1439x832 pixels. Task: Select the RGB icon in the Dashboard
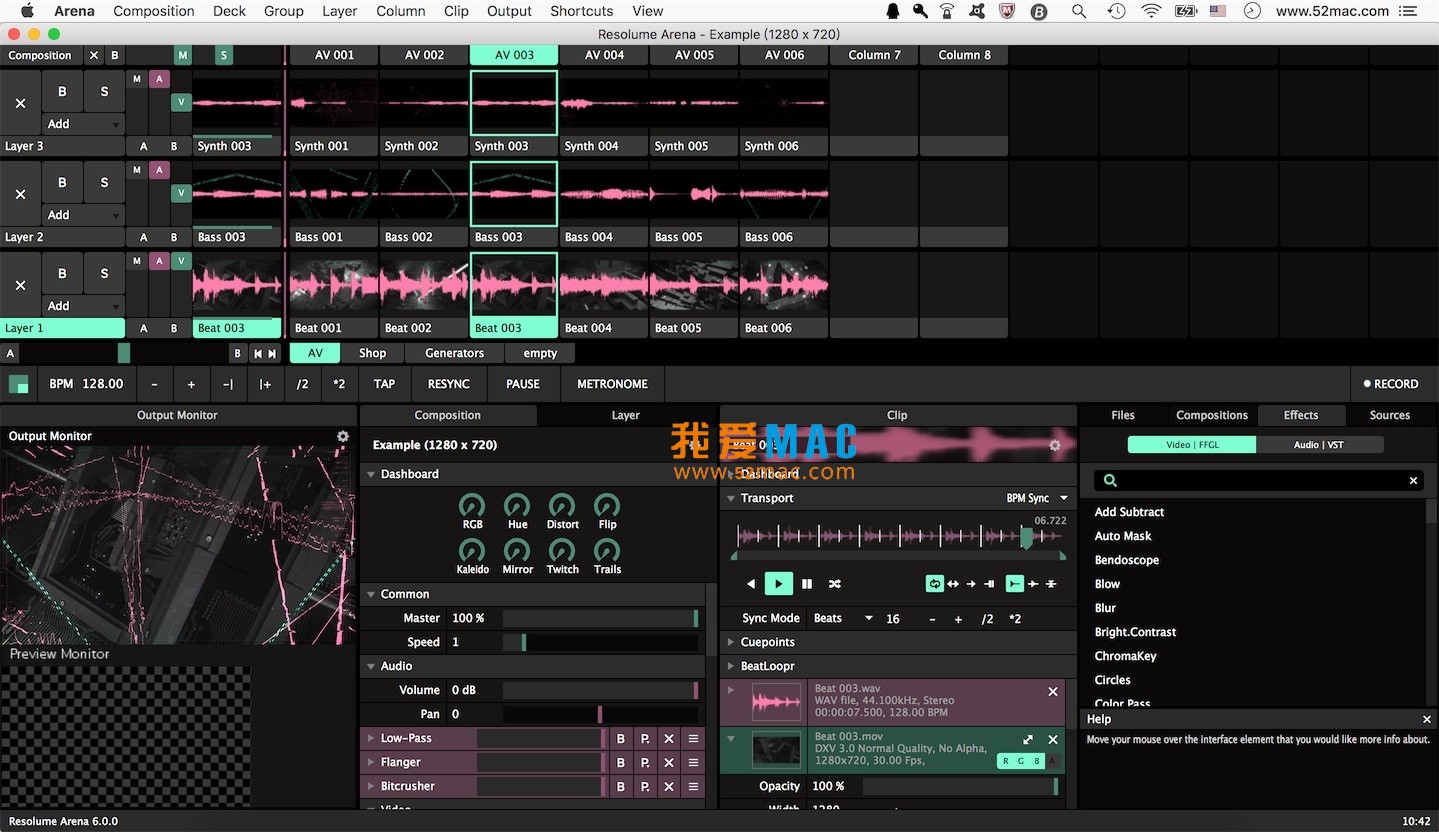click(x=472, y=505)
